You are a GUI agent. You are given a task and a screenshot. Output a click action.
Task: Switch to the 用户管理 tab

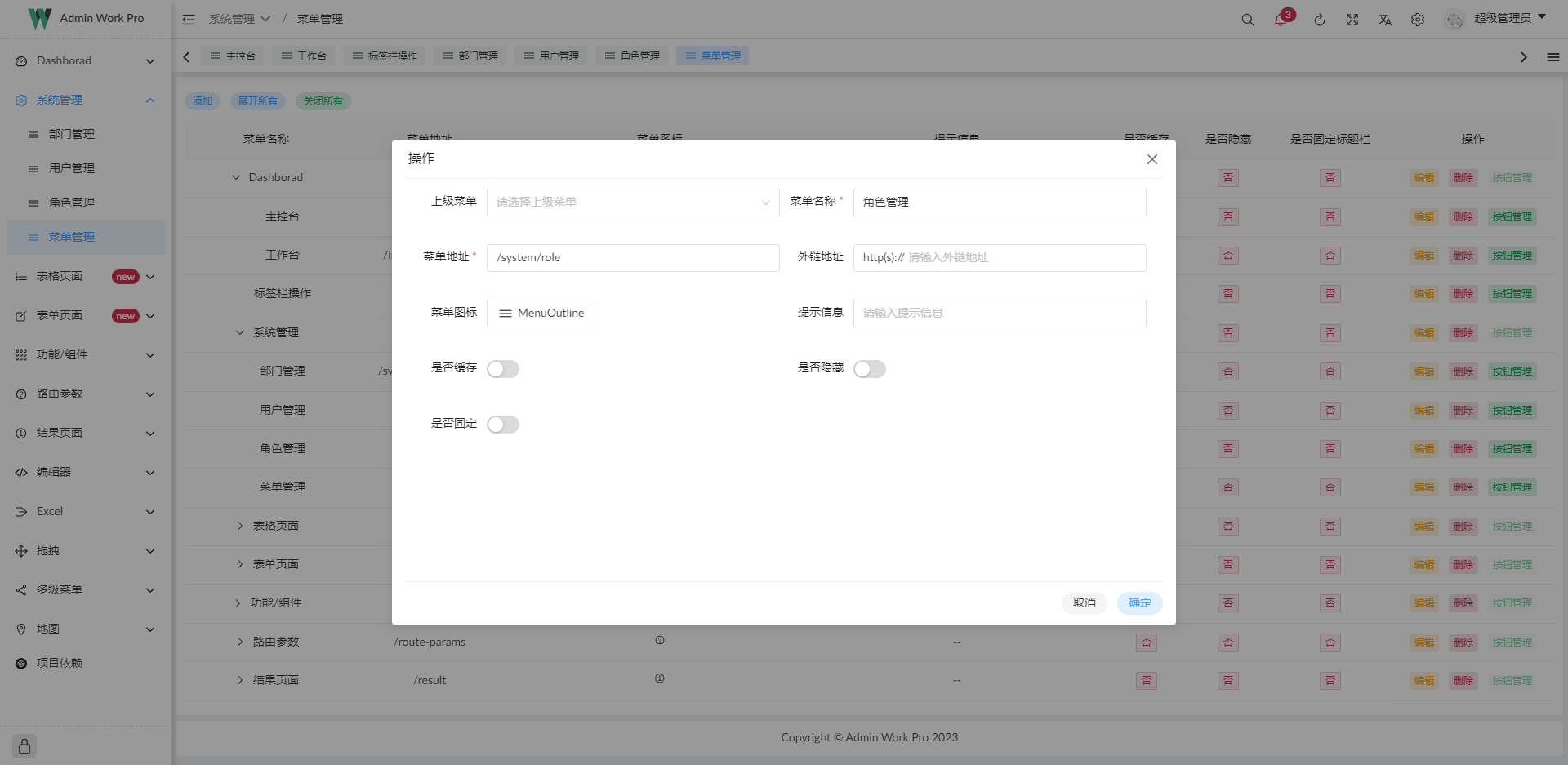coord(551,55)
